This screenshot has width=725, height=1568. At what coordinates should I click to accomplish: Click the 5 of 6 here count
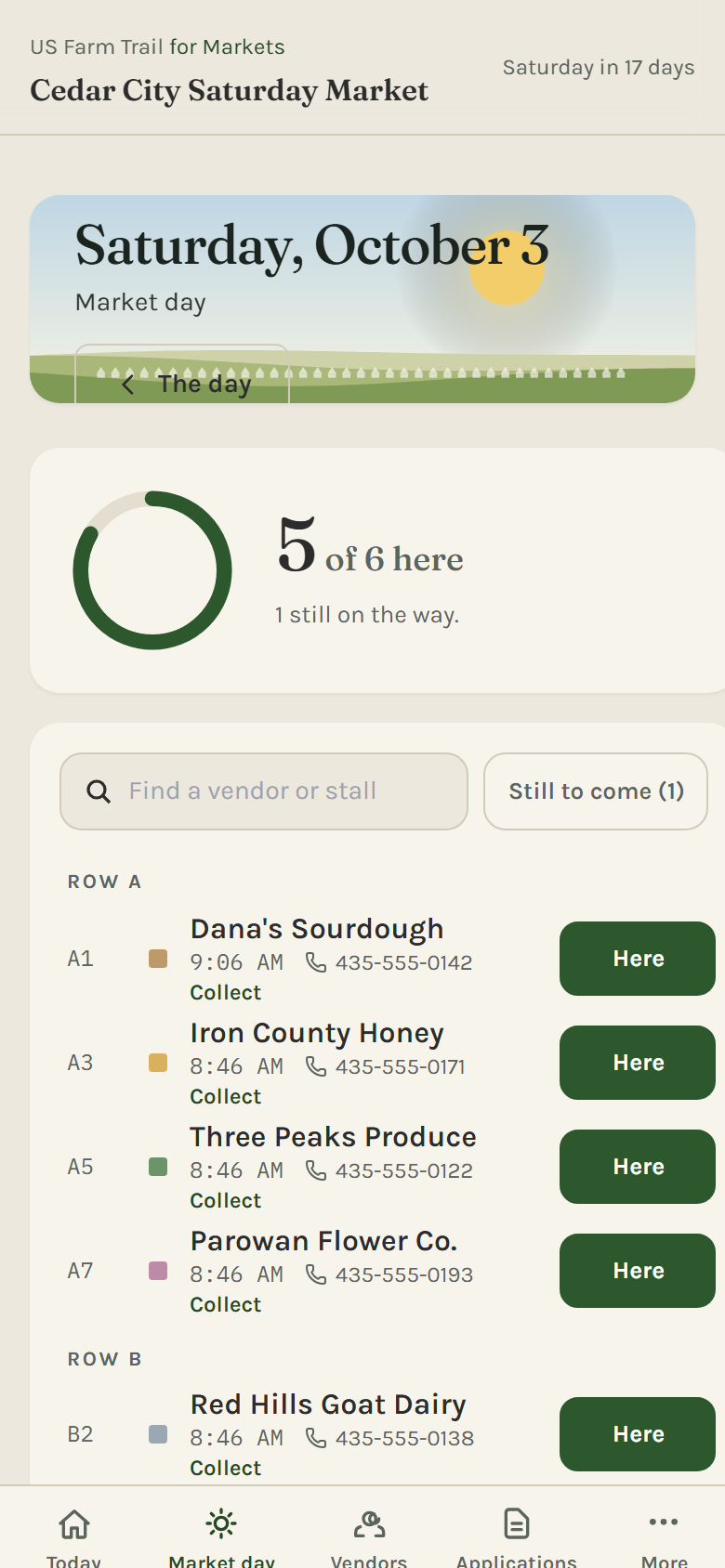(370, 546)
